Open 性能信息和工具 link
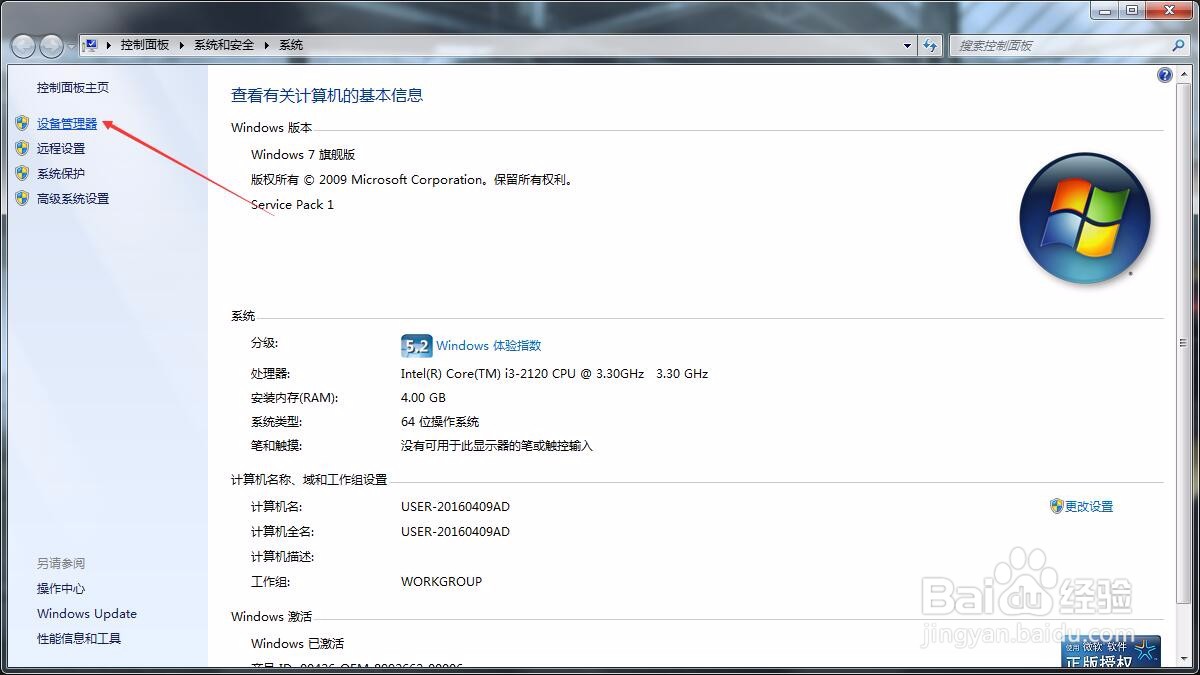 click(79, 639)
